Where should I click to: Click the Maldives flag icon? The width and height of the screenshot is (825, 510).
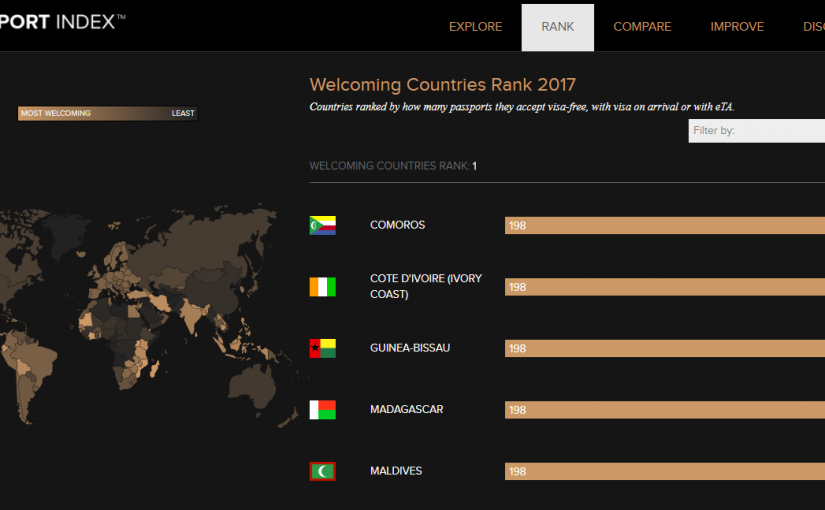click(x=322, y=471)
